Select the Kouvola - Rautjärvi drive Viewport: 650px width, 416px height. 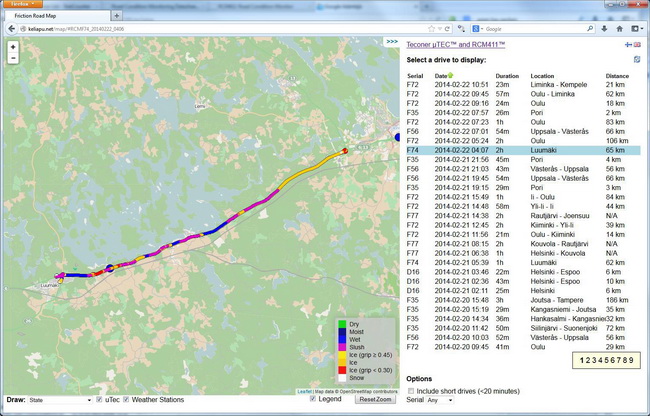523,244
